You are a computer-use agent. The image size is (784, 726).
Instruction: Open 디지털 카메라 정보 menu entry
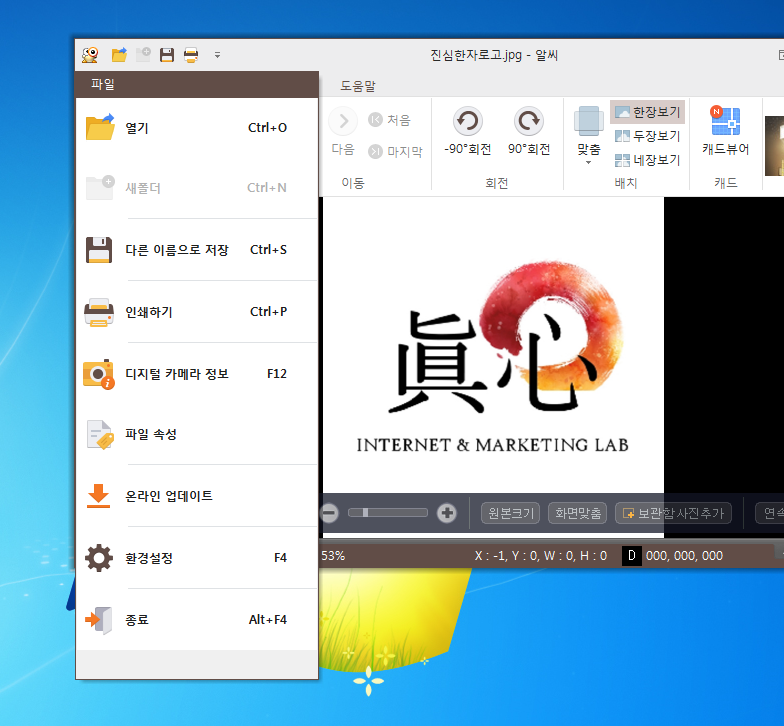(197, 374)
